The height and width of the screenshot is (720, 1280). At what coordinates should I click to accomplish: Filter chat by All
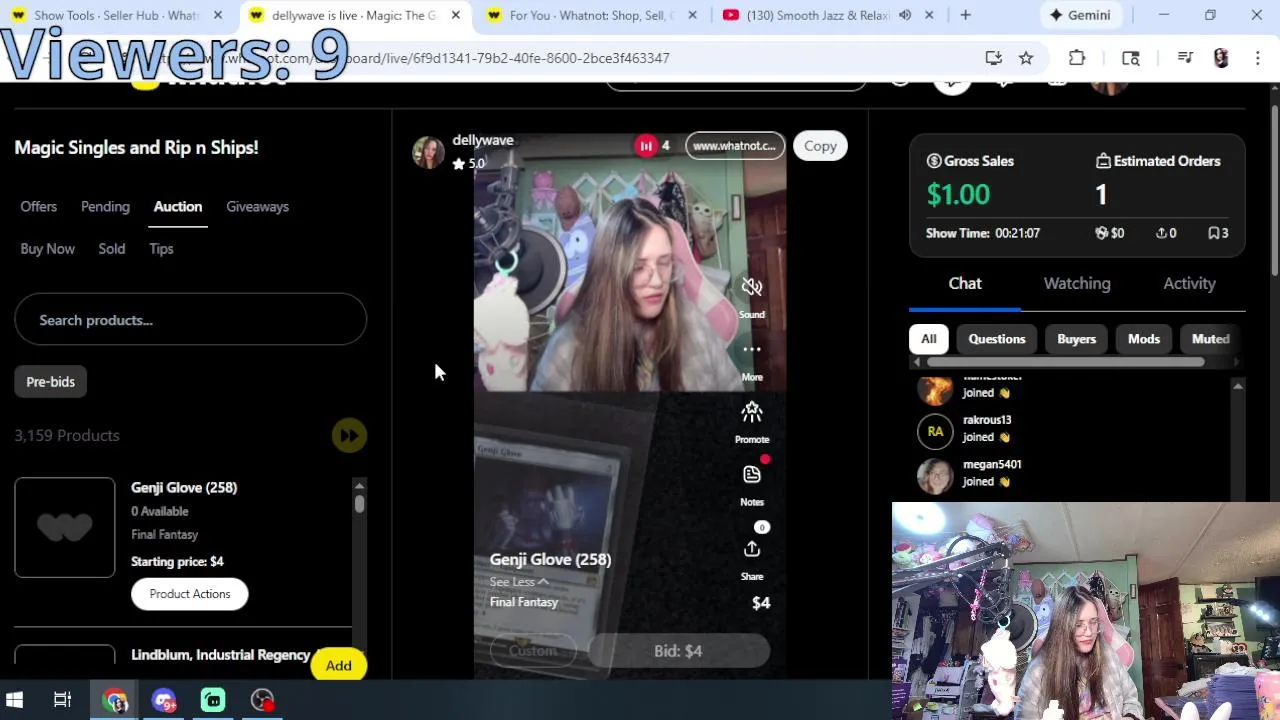click(929, 339)
